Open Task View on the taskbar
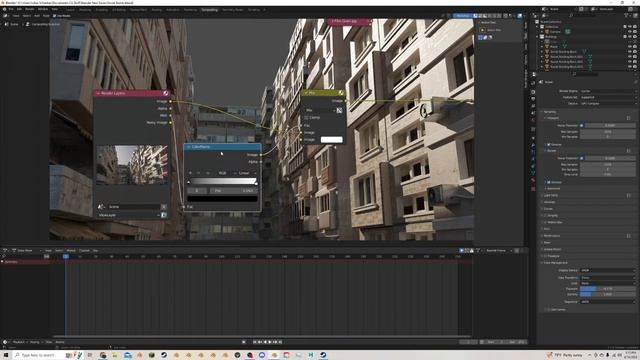The width and height of the screenshot is (640, 360). tap(90, 355)
